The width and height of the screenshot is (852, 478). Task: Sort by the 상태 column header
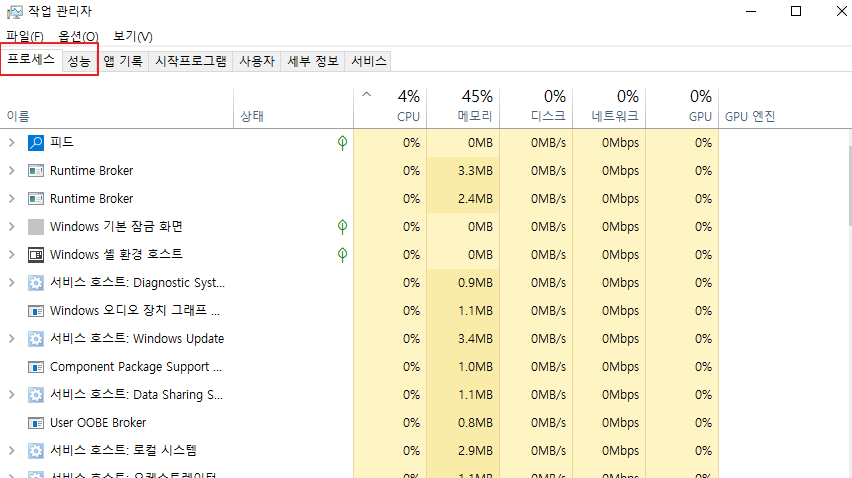pos(293,108)
